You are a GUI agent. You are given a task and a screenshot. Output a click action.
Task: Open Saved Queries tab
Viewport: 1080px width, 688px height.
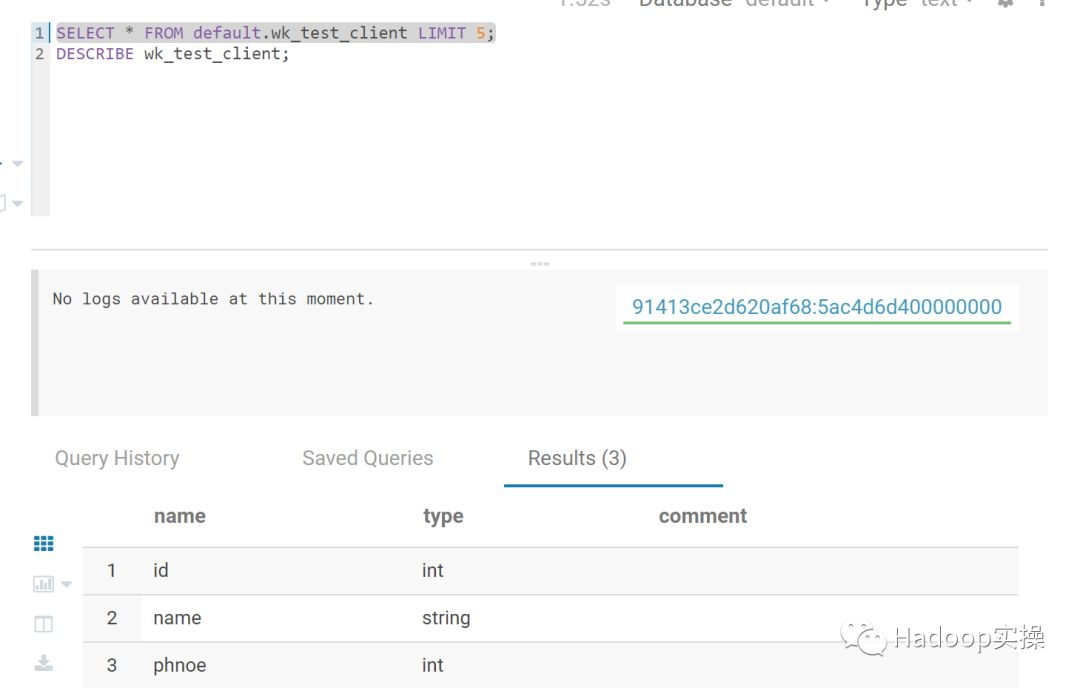(x=368, y=459)
